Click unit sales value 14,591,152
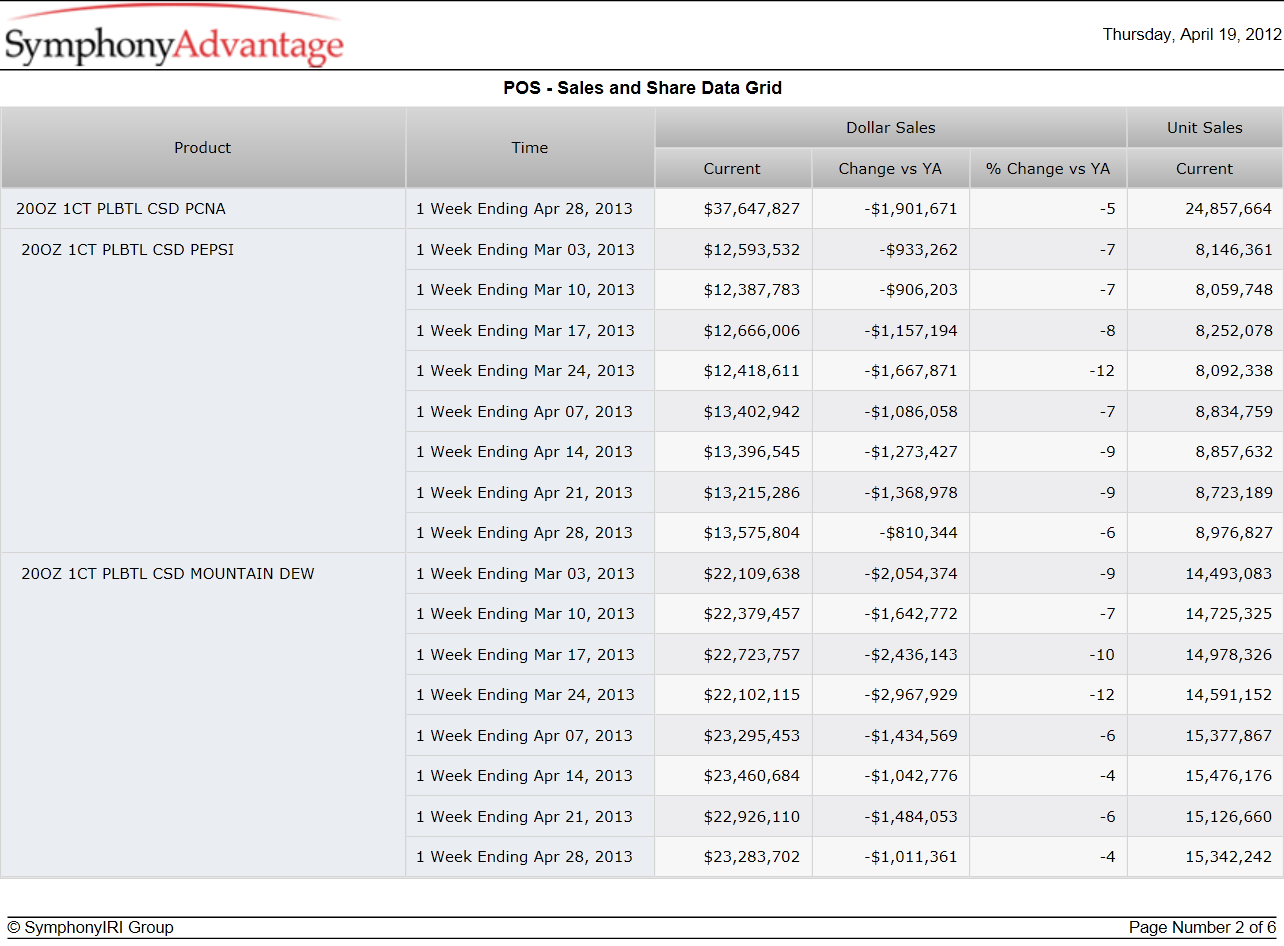The width and height of the screenshot is (1284, 946). pyautogui.click(x=1229, y=695)
